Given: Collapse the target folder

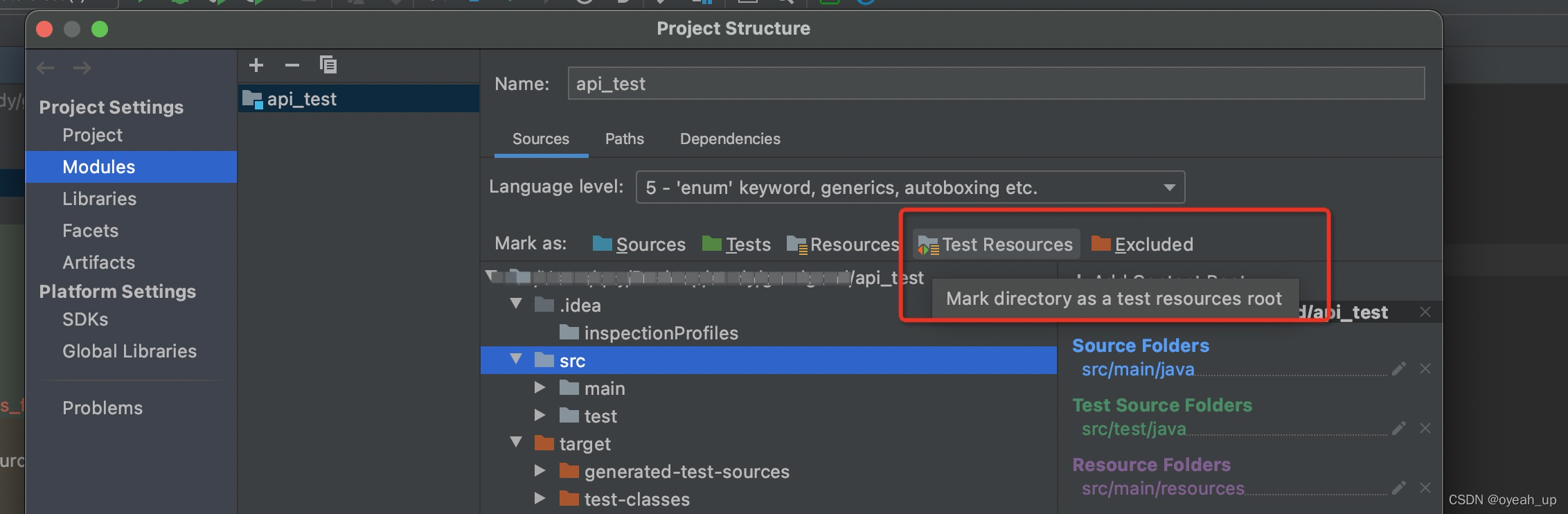Looking at the screenshot, I should pos(516,442).
